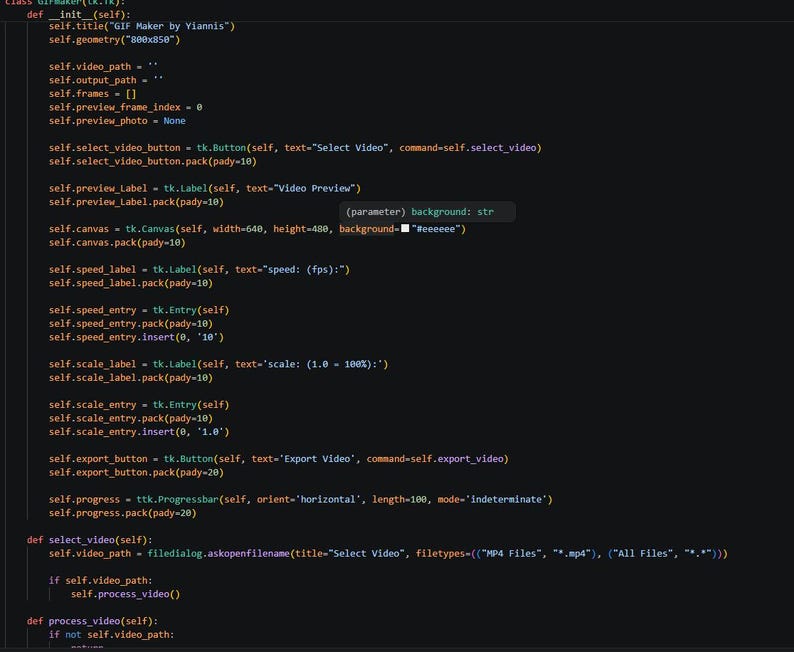Click the "All Files" string in filetypes
Screen dimensions: 794x652
[643, 553]
